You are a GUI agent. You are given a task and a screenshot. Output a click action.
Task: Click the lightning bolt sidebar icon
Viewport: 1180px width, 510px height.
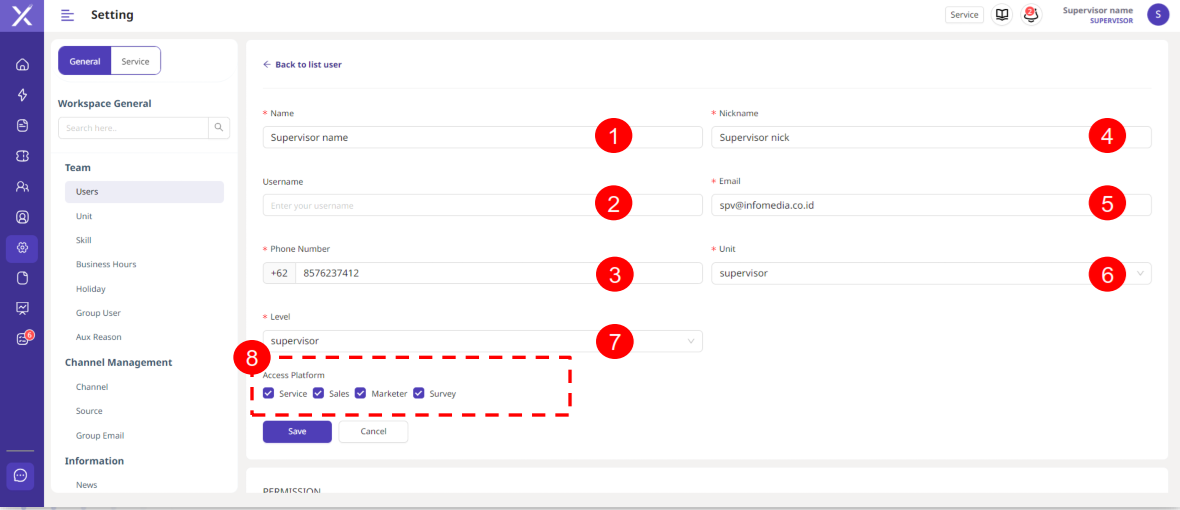click(22, 95)
